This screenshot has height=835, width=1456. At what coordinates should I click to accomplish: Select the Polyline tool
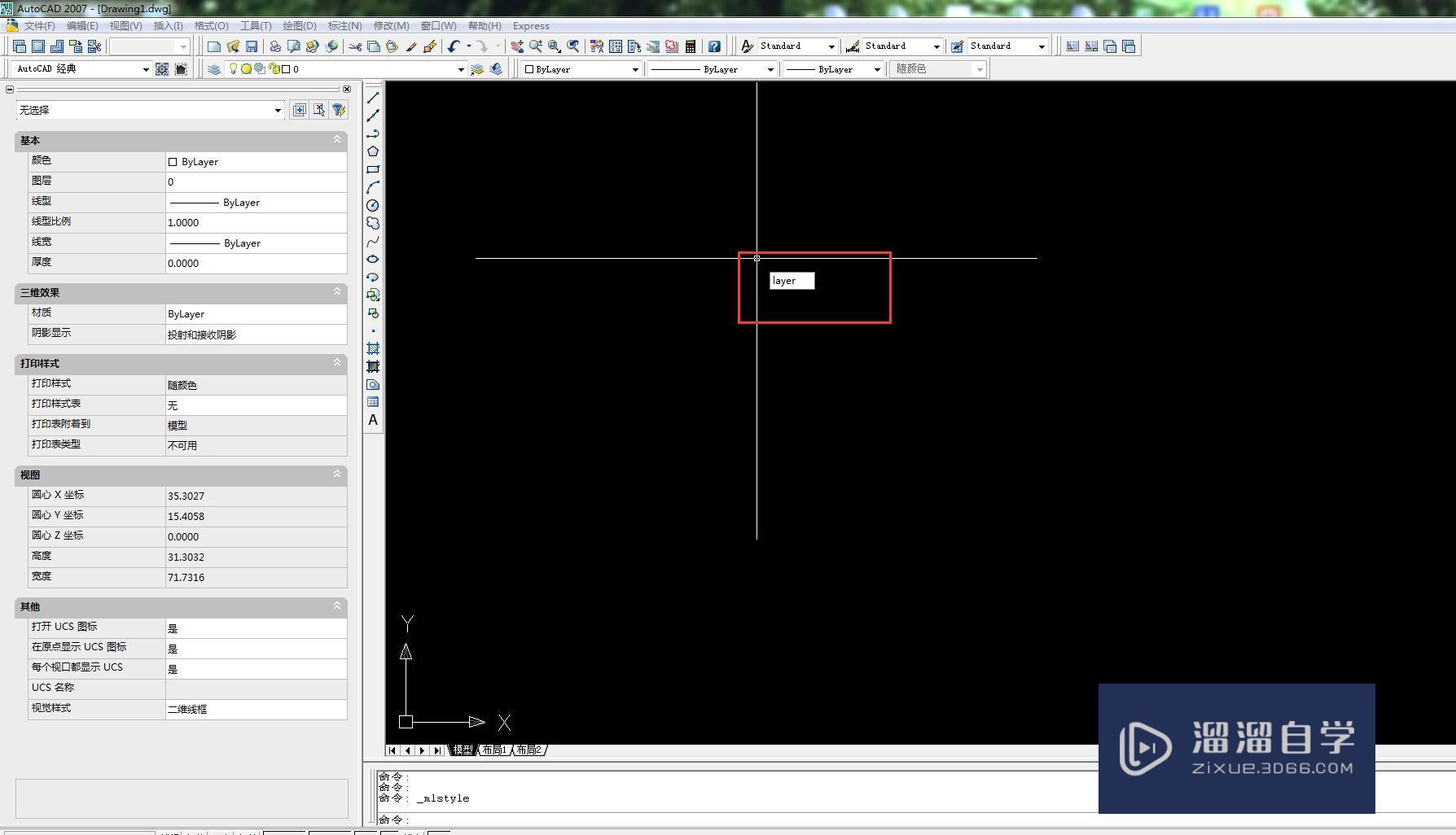[x=373, y=133]
